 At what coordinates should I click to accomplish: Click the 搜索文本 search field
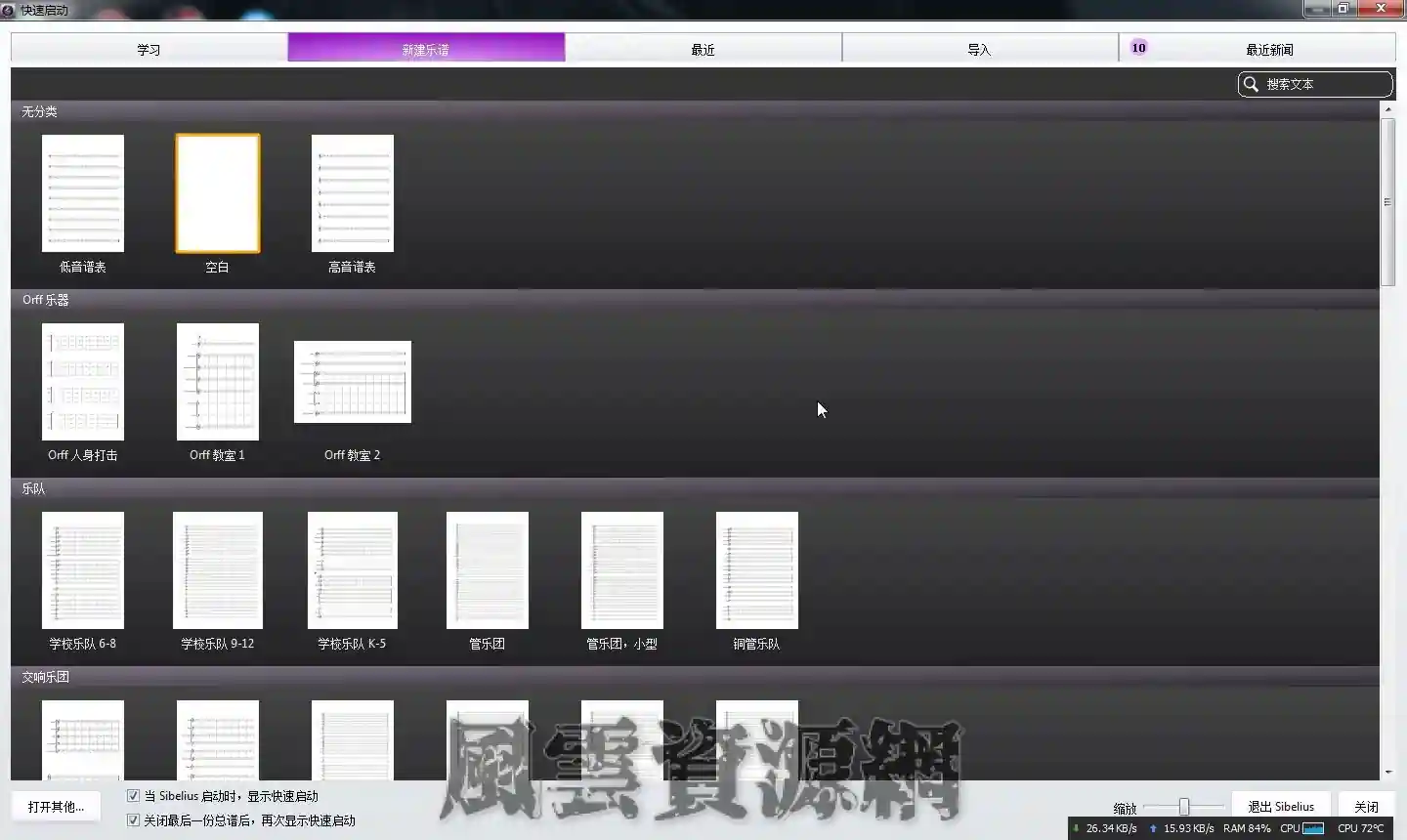(1315, 84)
